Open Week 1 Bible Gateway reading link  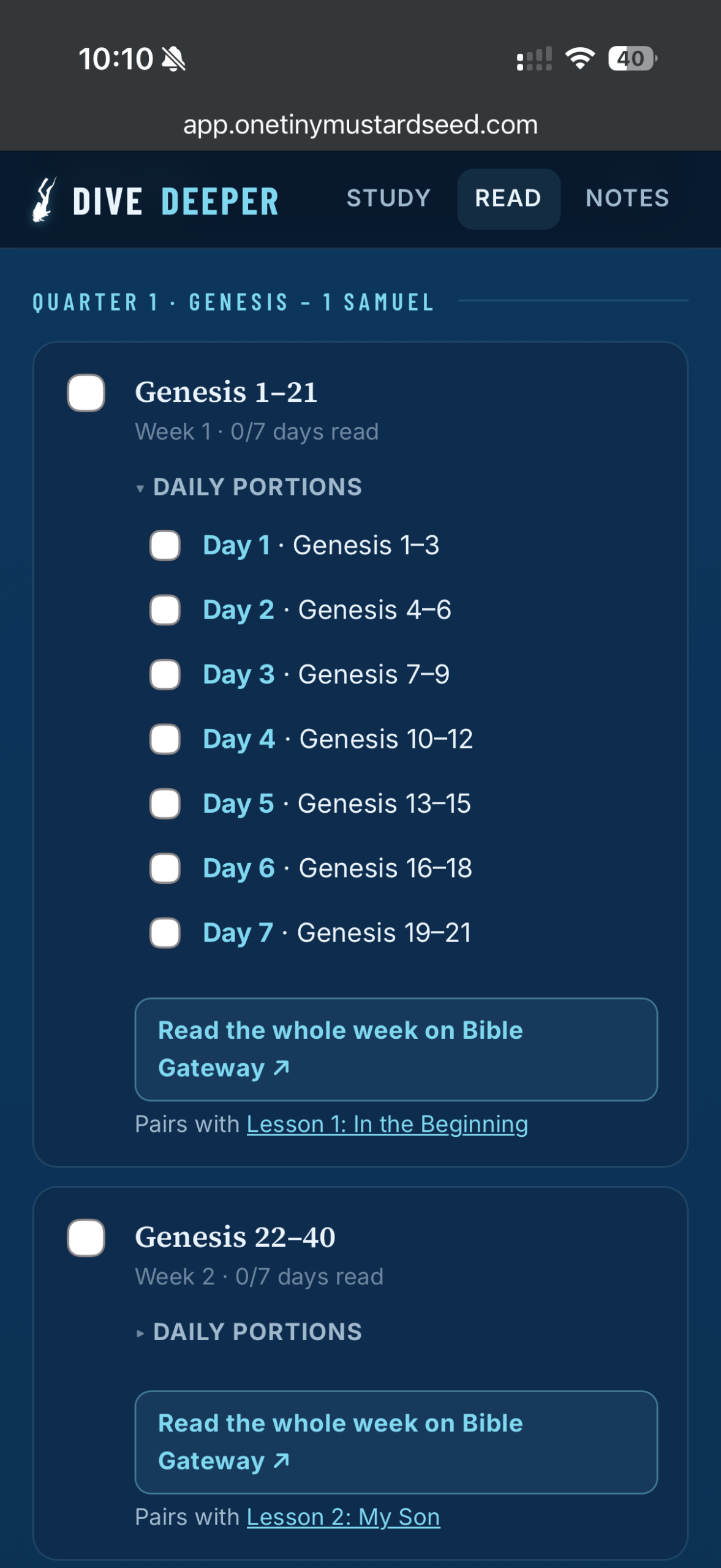[x=396, y=1049]
